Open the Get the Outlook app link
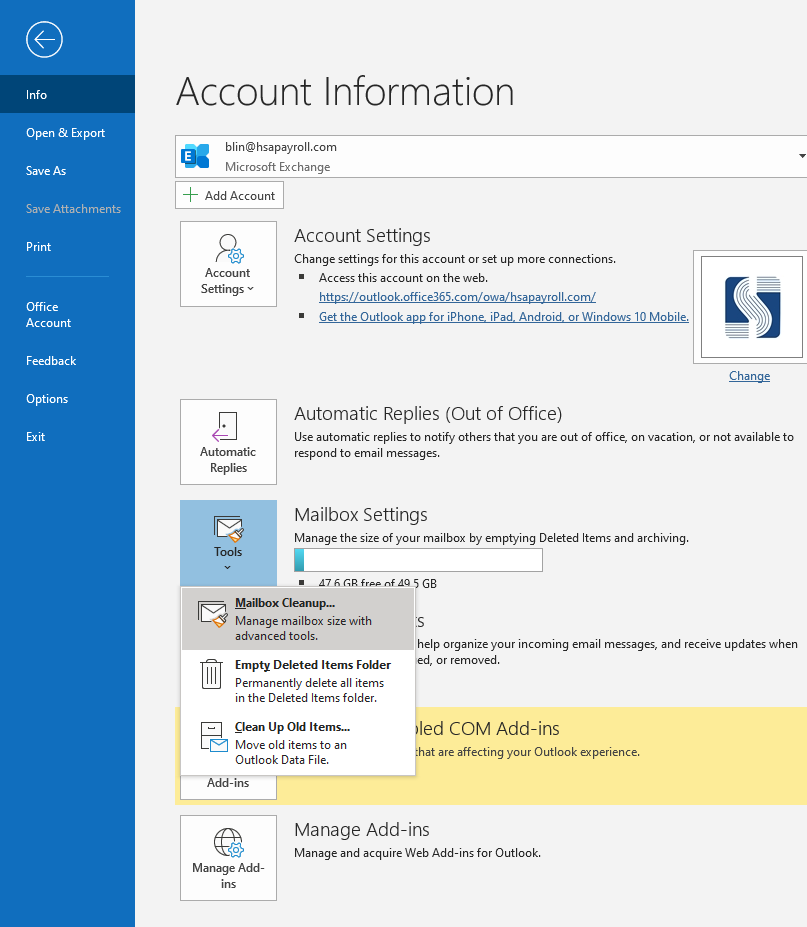 [x=504, y=317]
